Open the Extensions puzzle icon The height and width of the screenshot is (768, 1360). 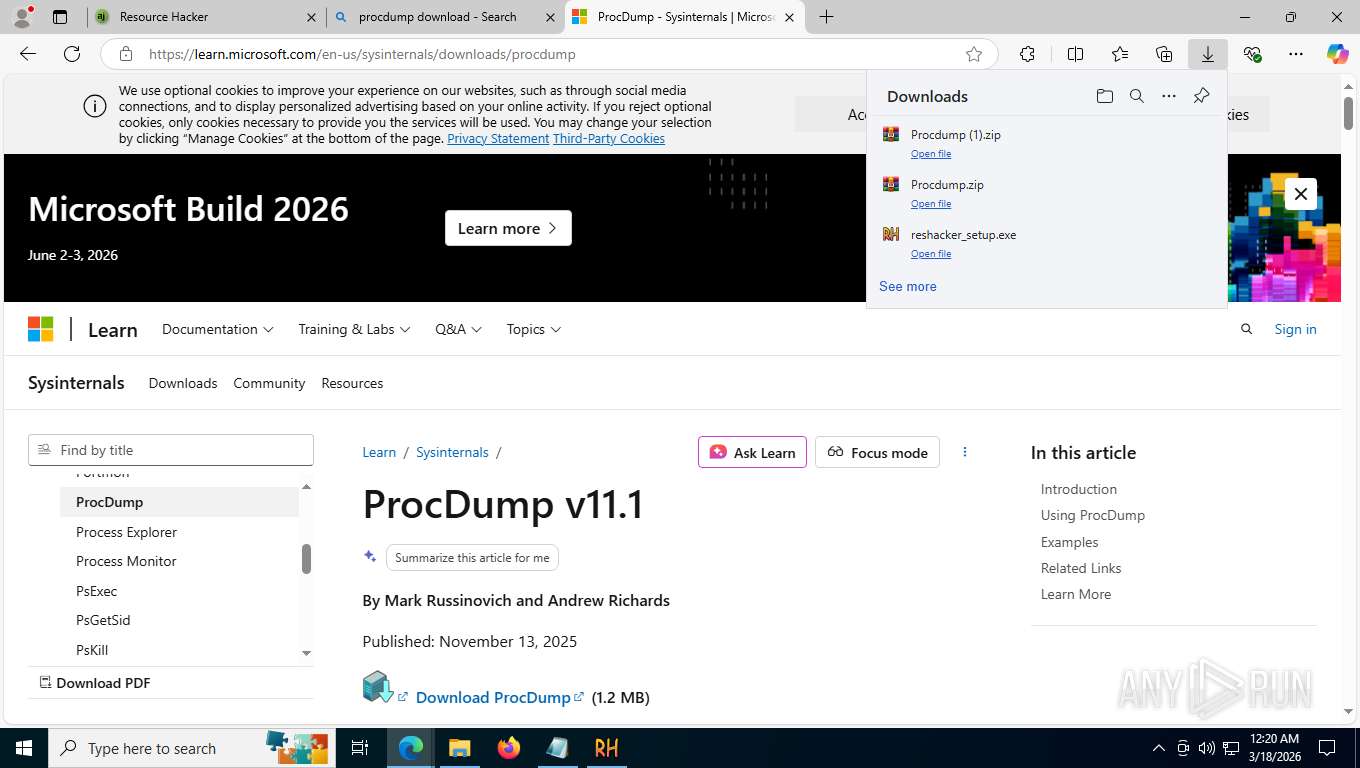click(x=1027, y=54)
